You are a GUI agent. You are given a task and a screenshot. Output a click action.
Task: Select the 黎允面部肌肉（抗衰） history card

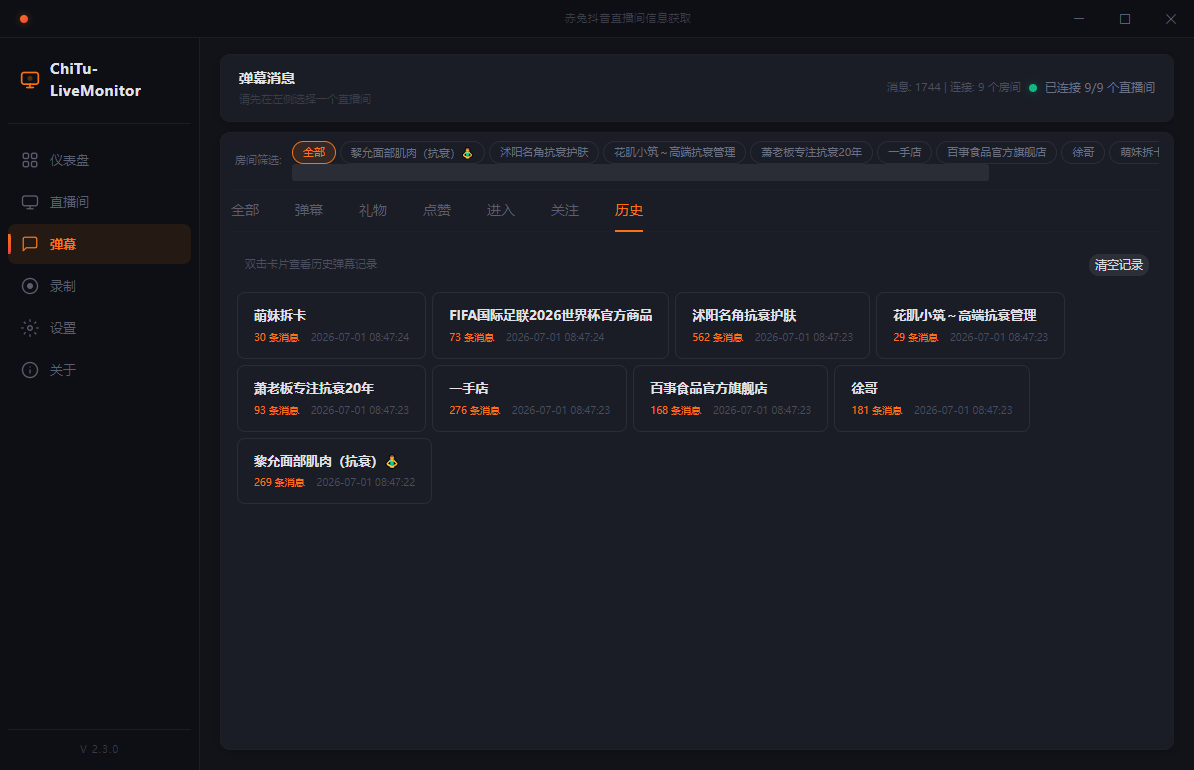334,471
